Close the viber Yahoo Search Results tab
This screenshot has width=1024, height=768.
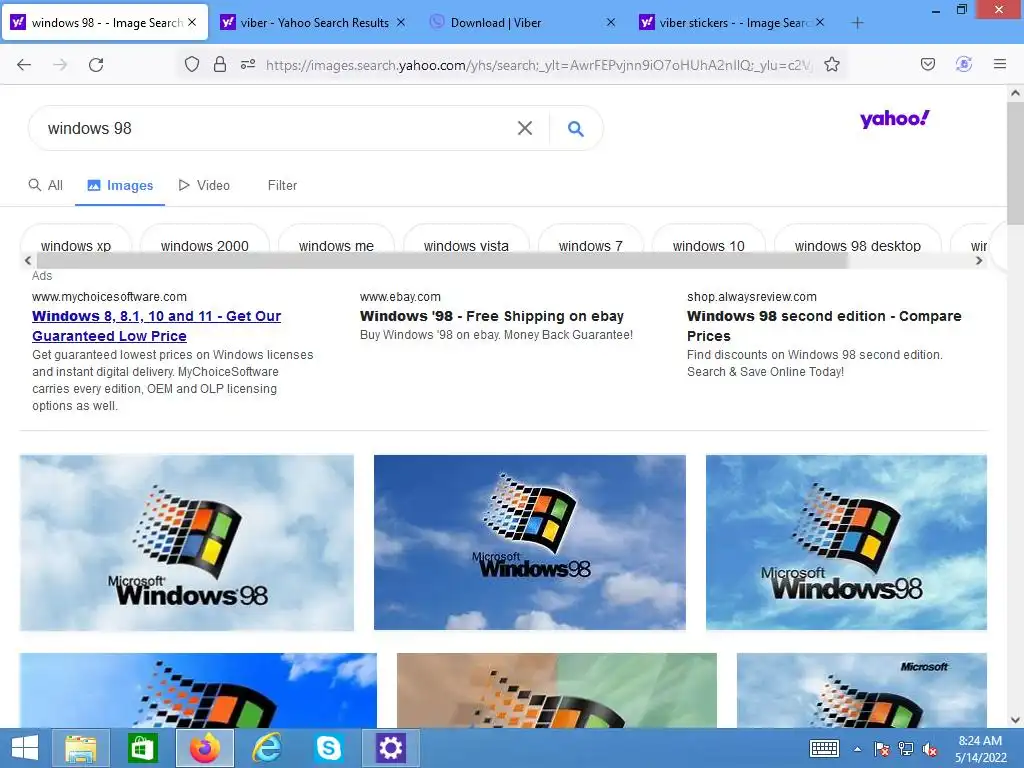click(x=401, y=22)
